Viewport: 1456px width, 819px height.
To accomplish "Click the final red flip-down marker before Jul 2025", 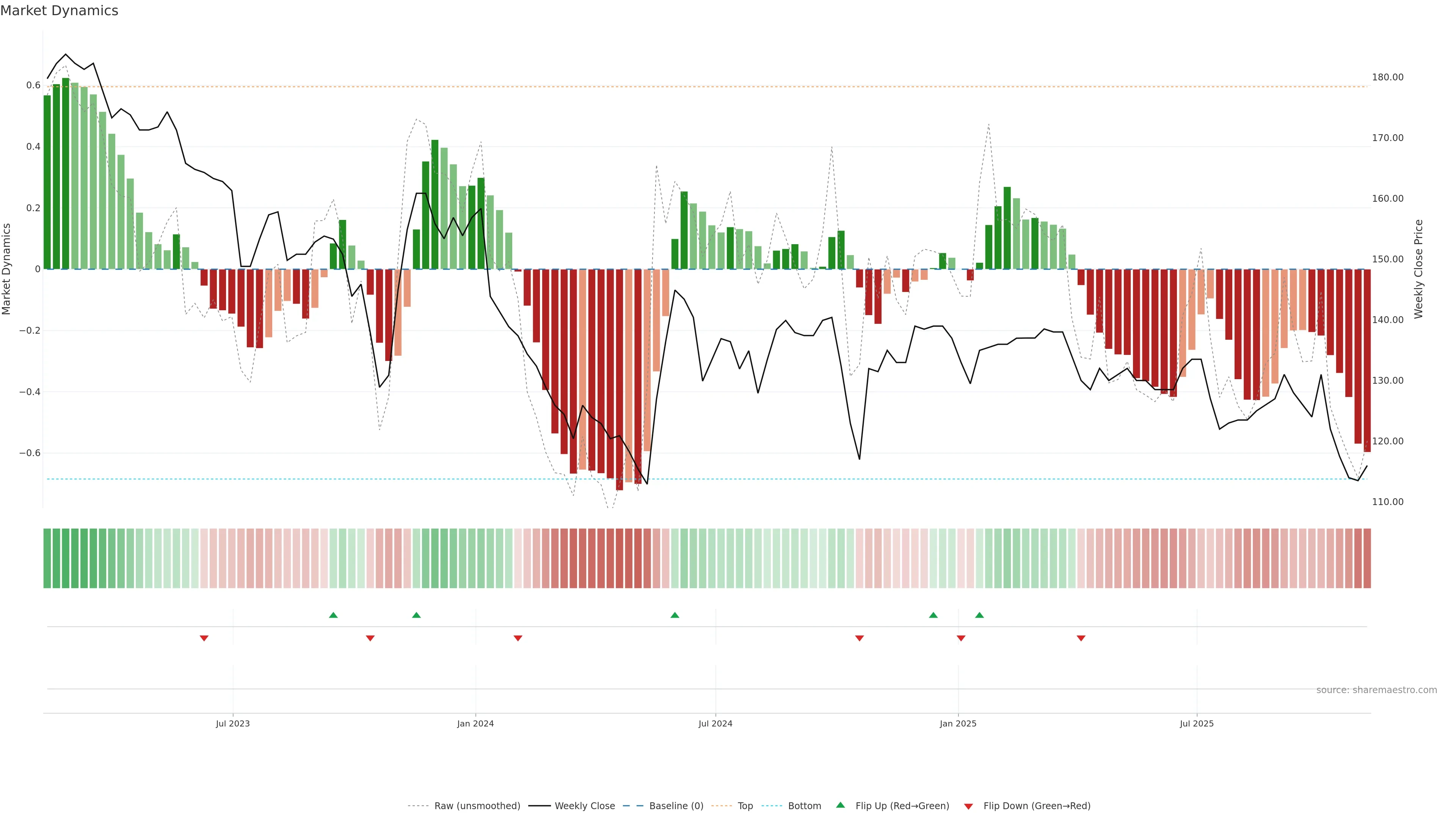I will (1081, 638).
